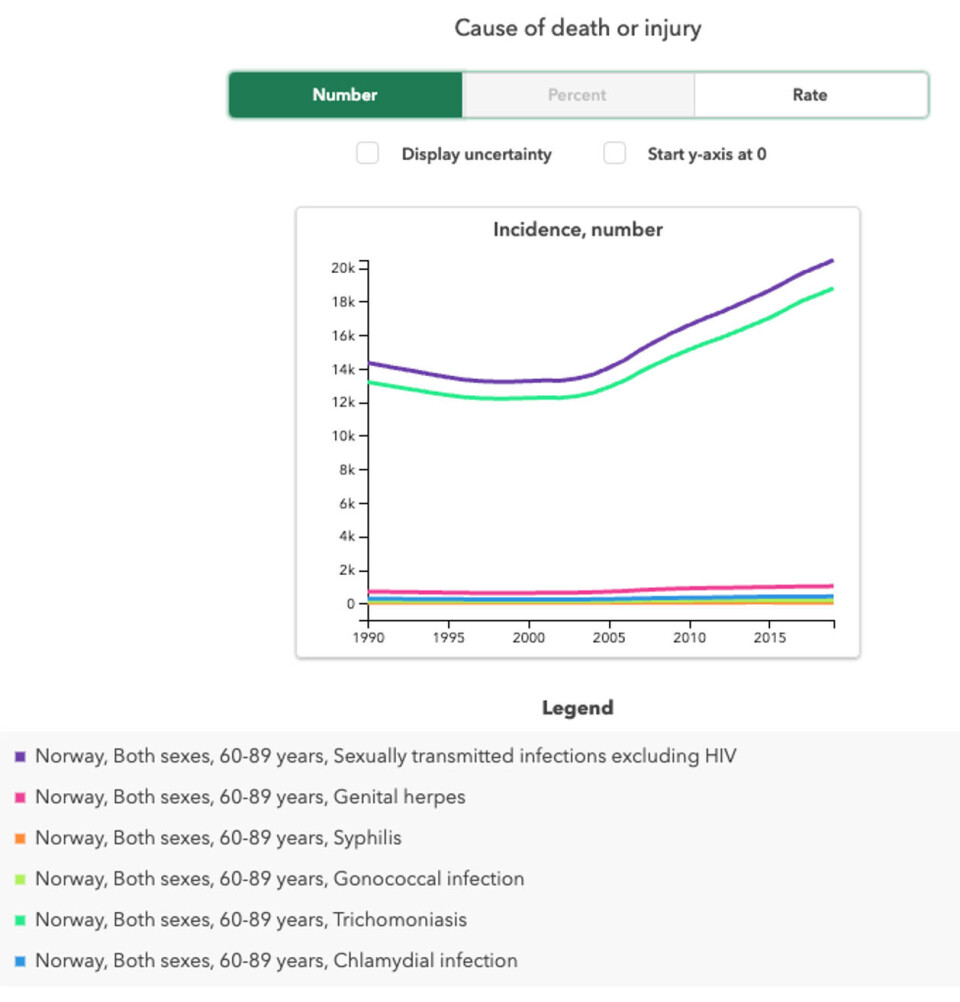Click the pink Genital herpes legend swatch
Image resolution: width=960 pixels, height=1002 pixels.
(20, 798)
